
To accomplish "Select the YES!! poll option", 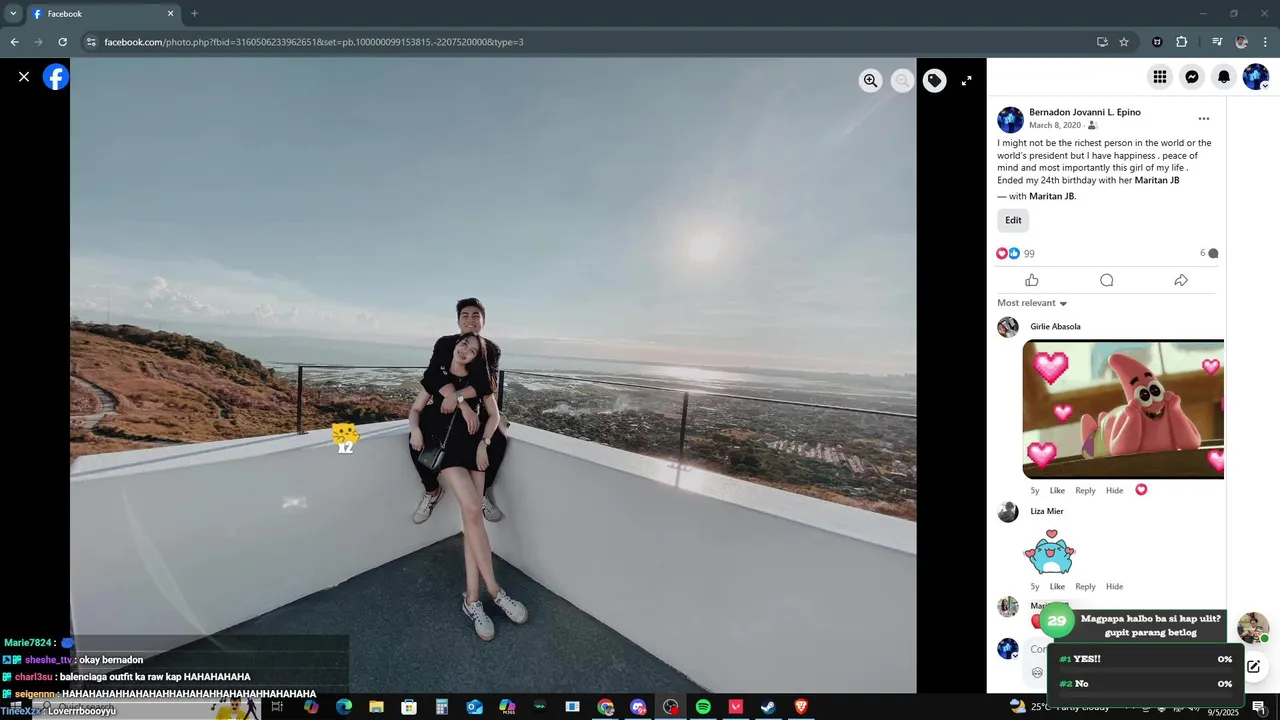I will [x=1145, y=659].
